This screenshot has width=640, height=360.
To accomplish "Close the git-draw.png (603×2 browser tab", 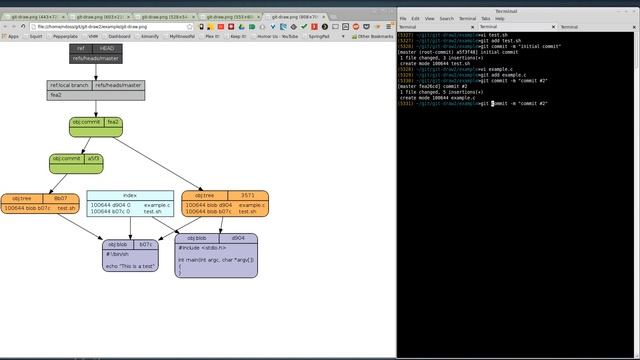I will (128, 17).
